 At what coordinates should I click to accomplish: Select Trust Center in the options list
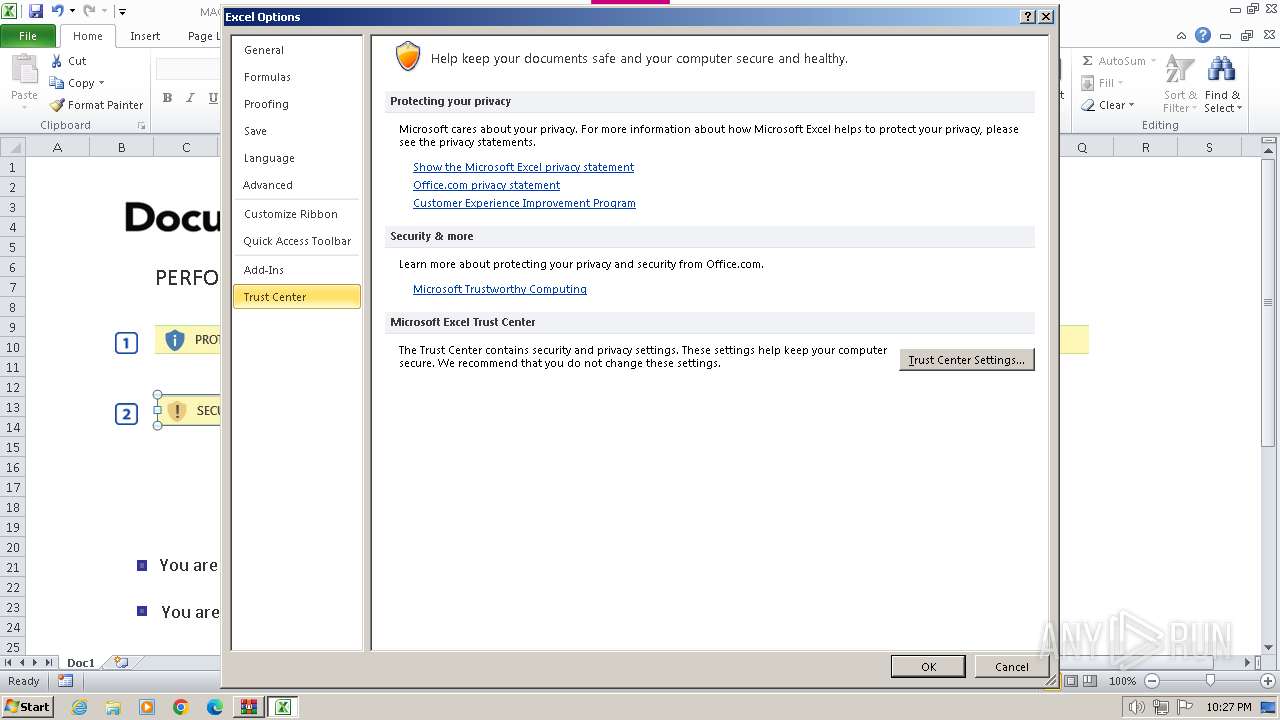(297, 297)
